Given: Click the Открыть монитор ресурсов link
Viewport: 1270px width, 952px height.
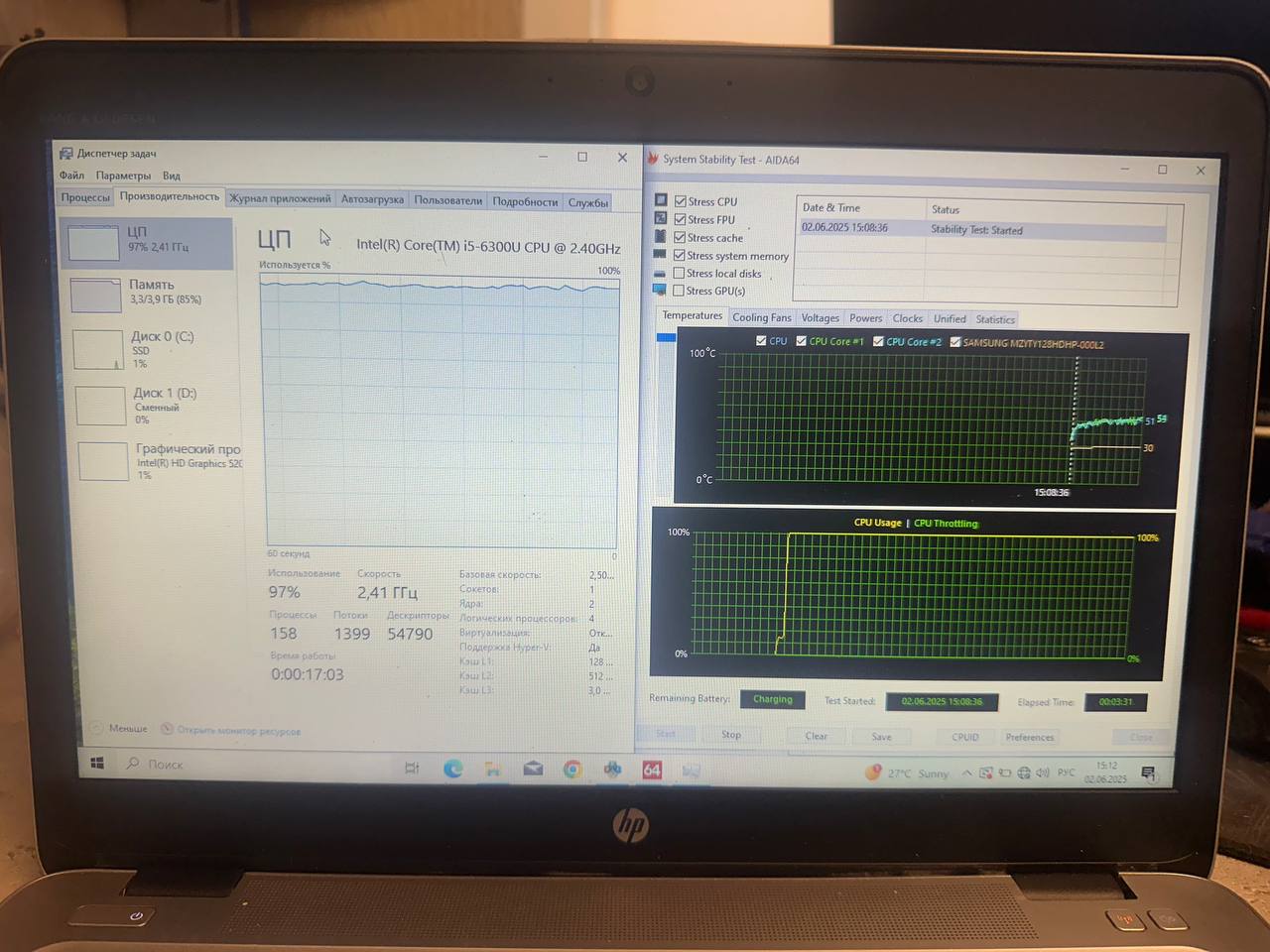Looking at the screenshot, I should [238, 732].
